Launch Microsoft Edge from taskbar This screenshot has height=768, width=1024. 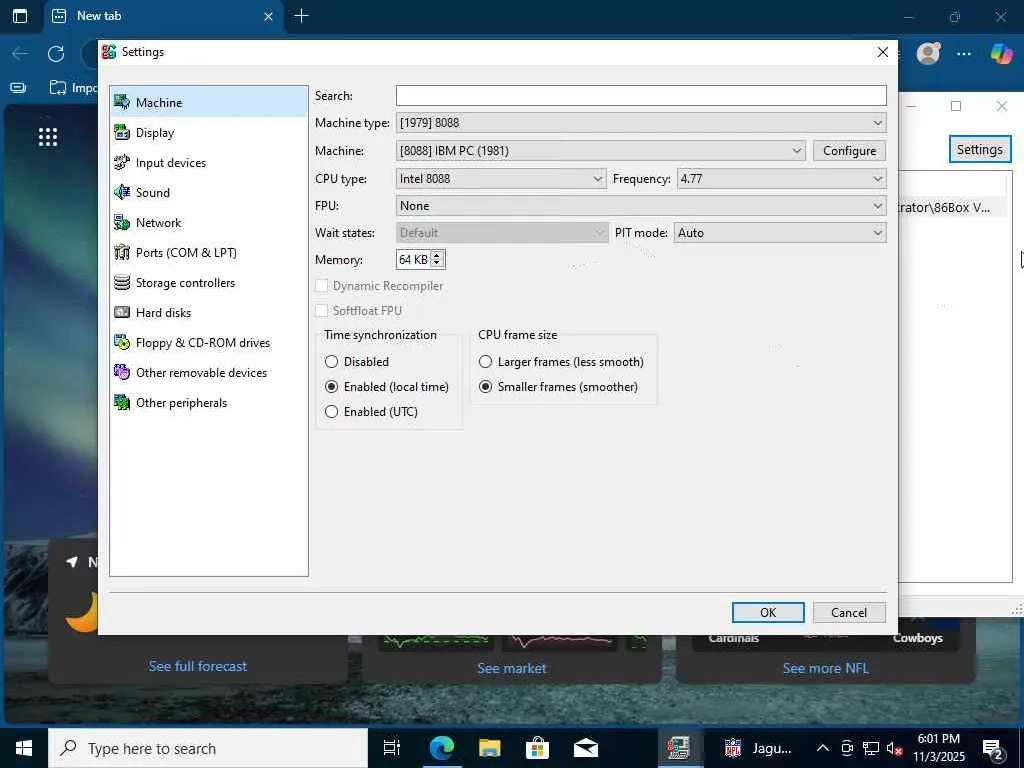[x=441, y=748]
